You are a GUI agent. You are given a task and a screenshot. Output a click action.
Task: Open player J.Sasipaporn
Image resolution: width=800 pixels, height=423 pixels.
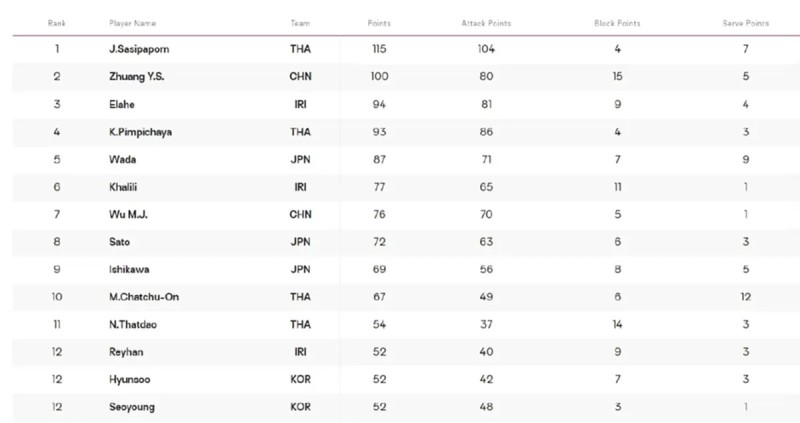[x=139, y=49]
